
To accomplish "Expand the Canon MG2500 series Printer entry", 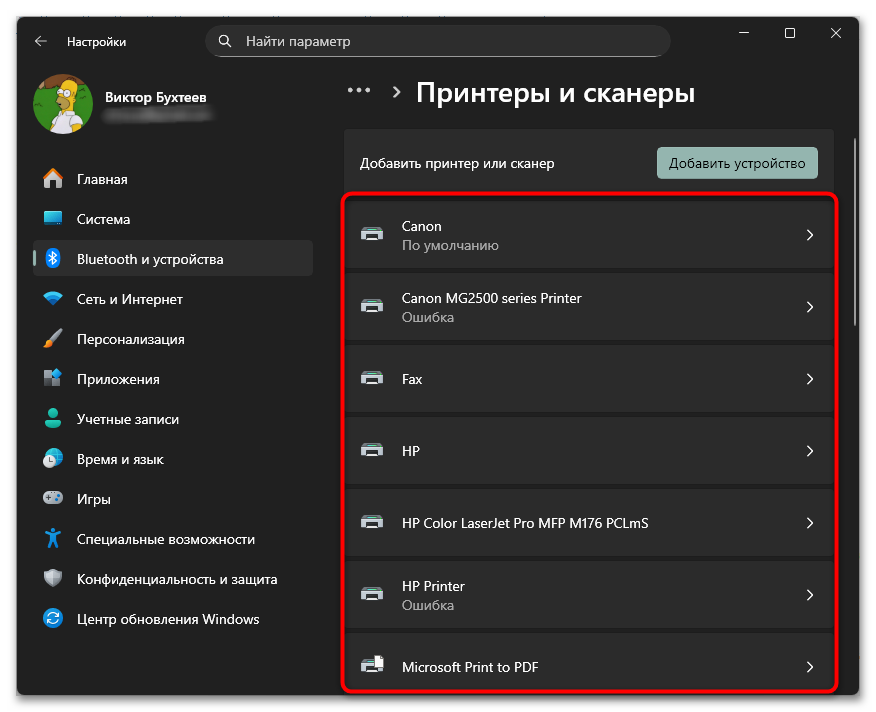I will tap(810, 307).
